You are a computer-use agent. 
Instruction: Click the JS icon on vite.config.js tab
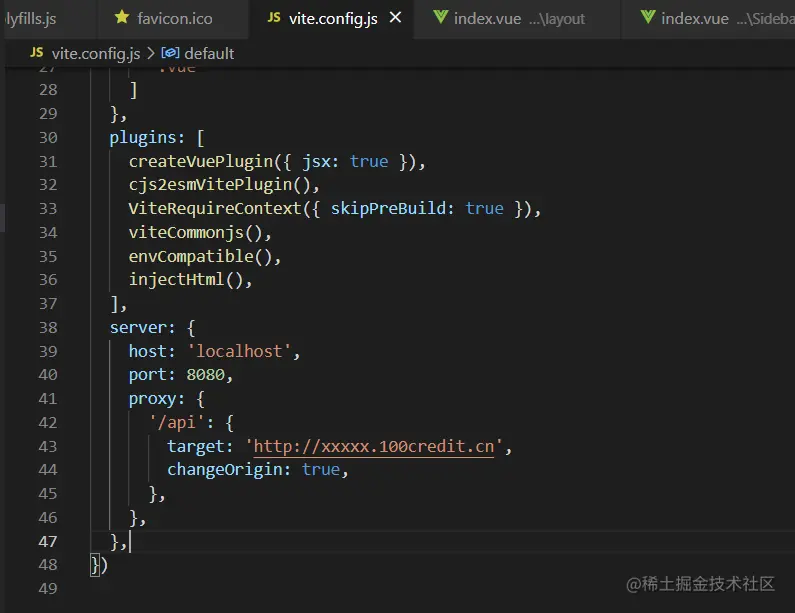[274, 18]
